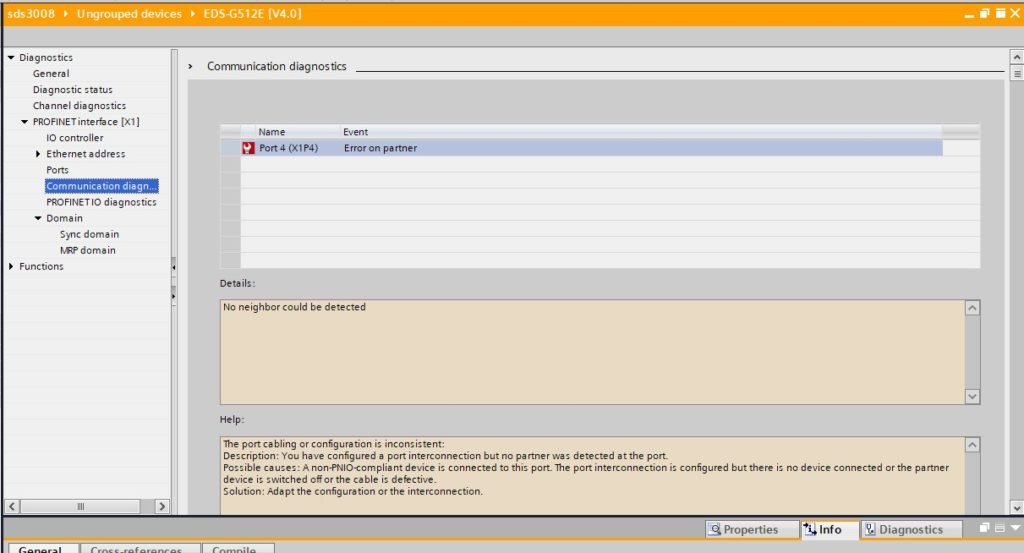Expand the Functions tree node
The width and height of the screenshot is (1024, 553).
pyautogui.click(x=11, y=266)
